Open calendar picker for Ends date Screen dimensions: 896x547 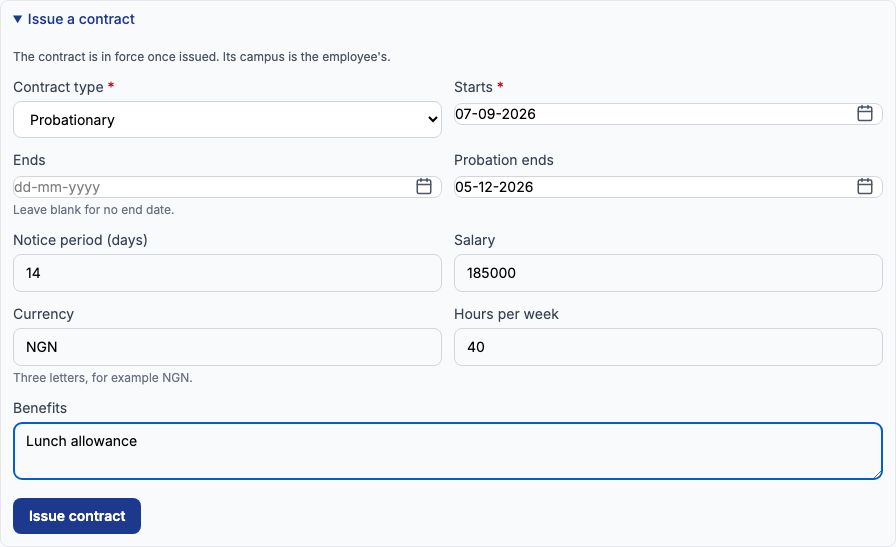(423, 186)
